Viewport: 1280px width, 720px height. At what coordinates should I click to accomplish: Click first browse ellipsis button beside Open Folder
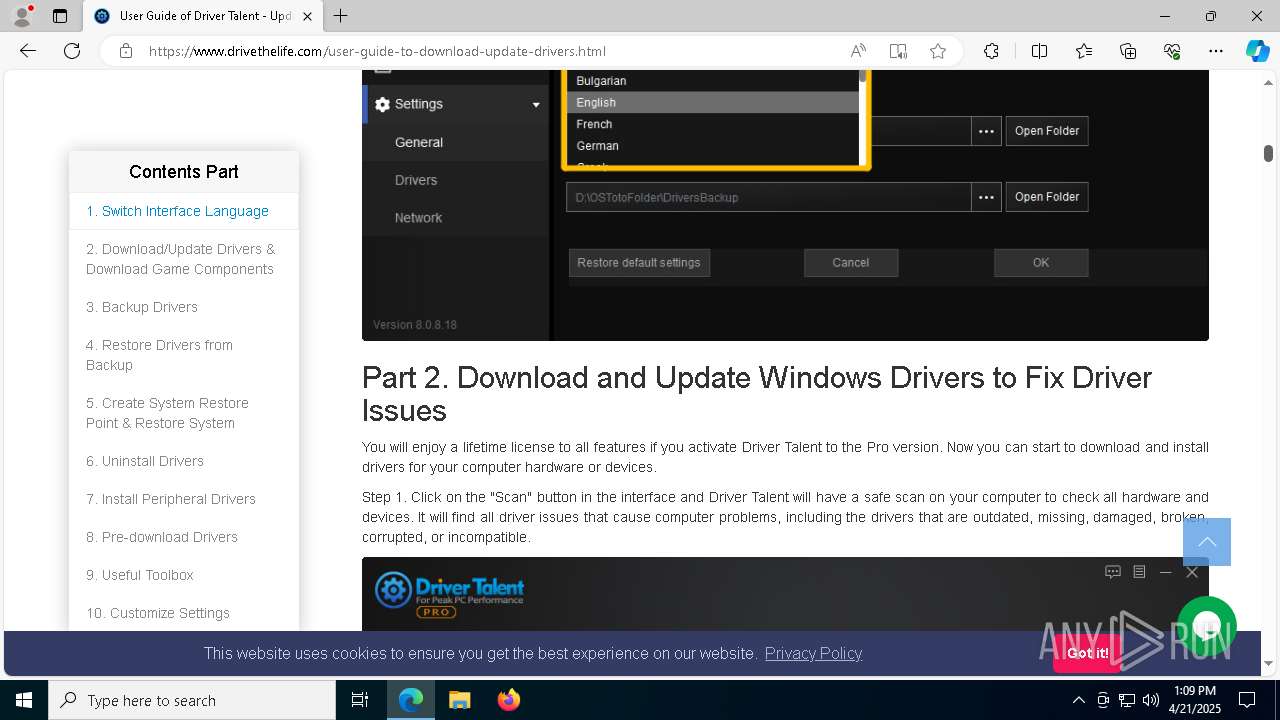(x=986, y=131)
